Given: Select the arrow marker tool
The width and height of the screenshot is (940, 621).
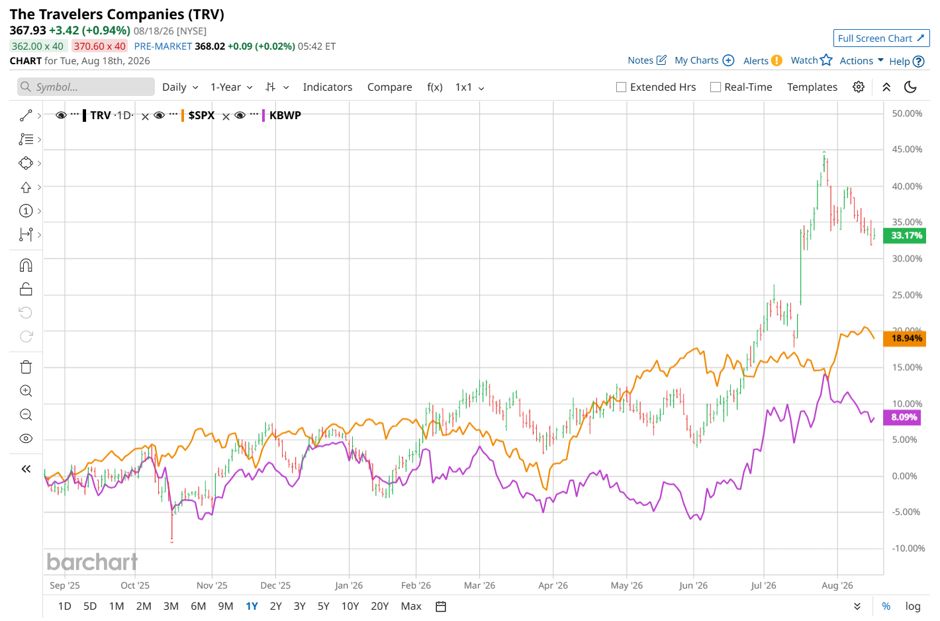Looking at the screenshot, I should pyautogui.click(x=25, y=187).
